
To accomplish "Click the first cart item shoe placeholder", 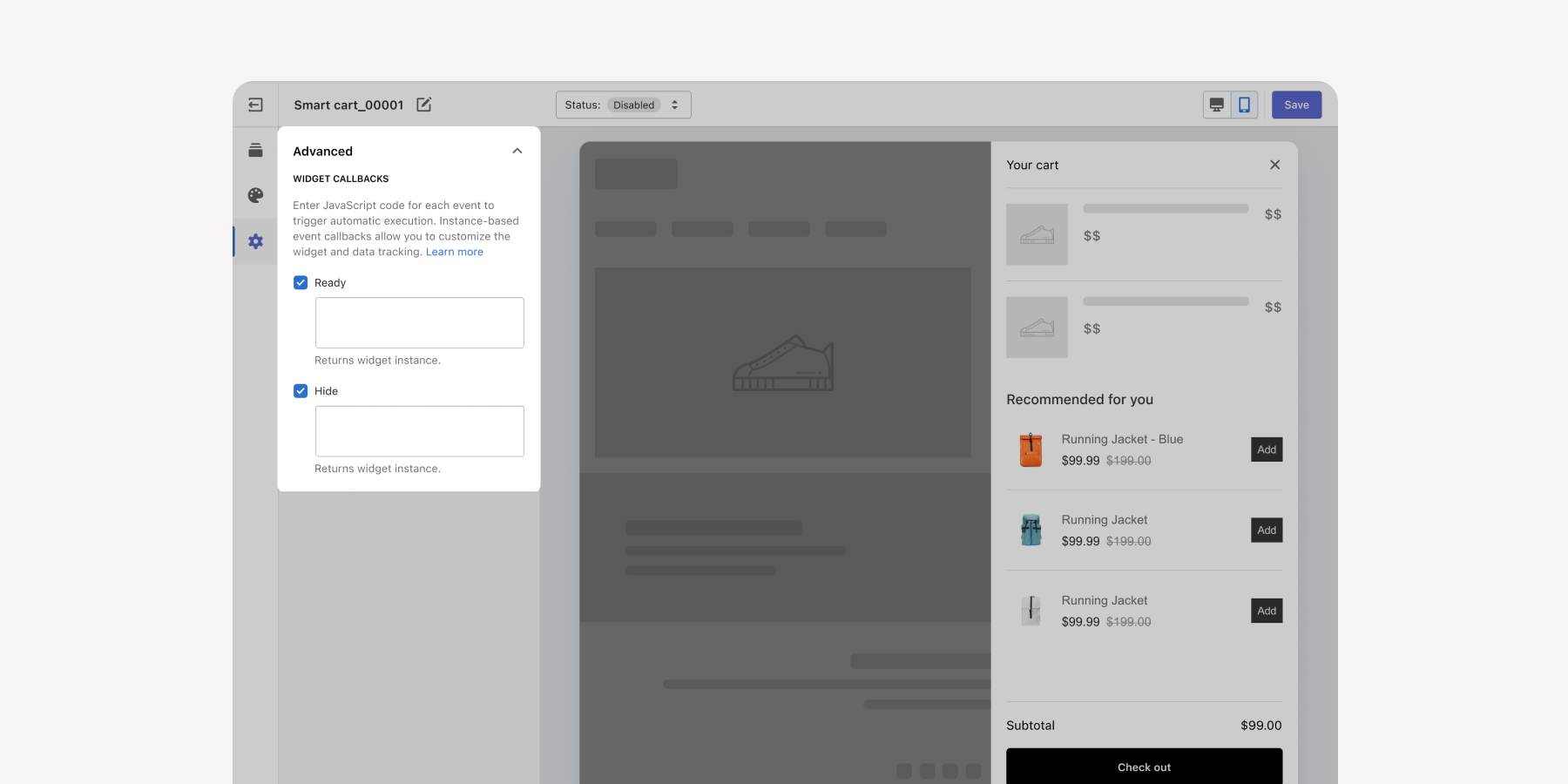I will click(x=1037, y=234).
